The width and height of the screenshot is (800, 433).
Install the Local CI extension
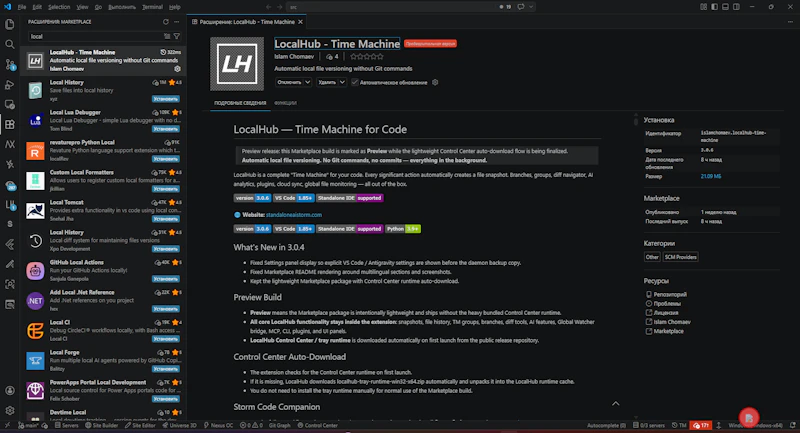pyautogui.click(x=165, y=339)
